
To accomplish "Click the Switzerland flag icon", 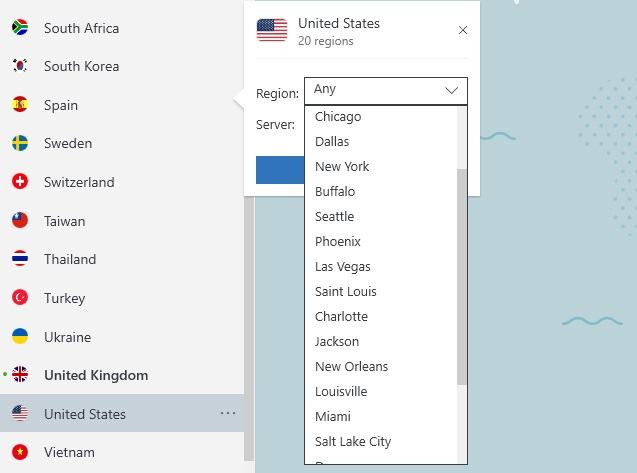I will (x=20, y=181).
